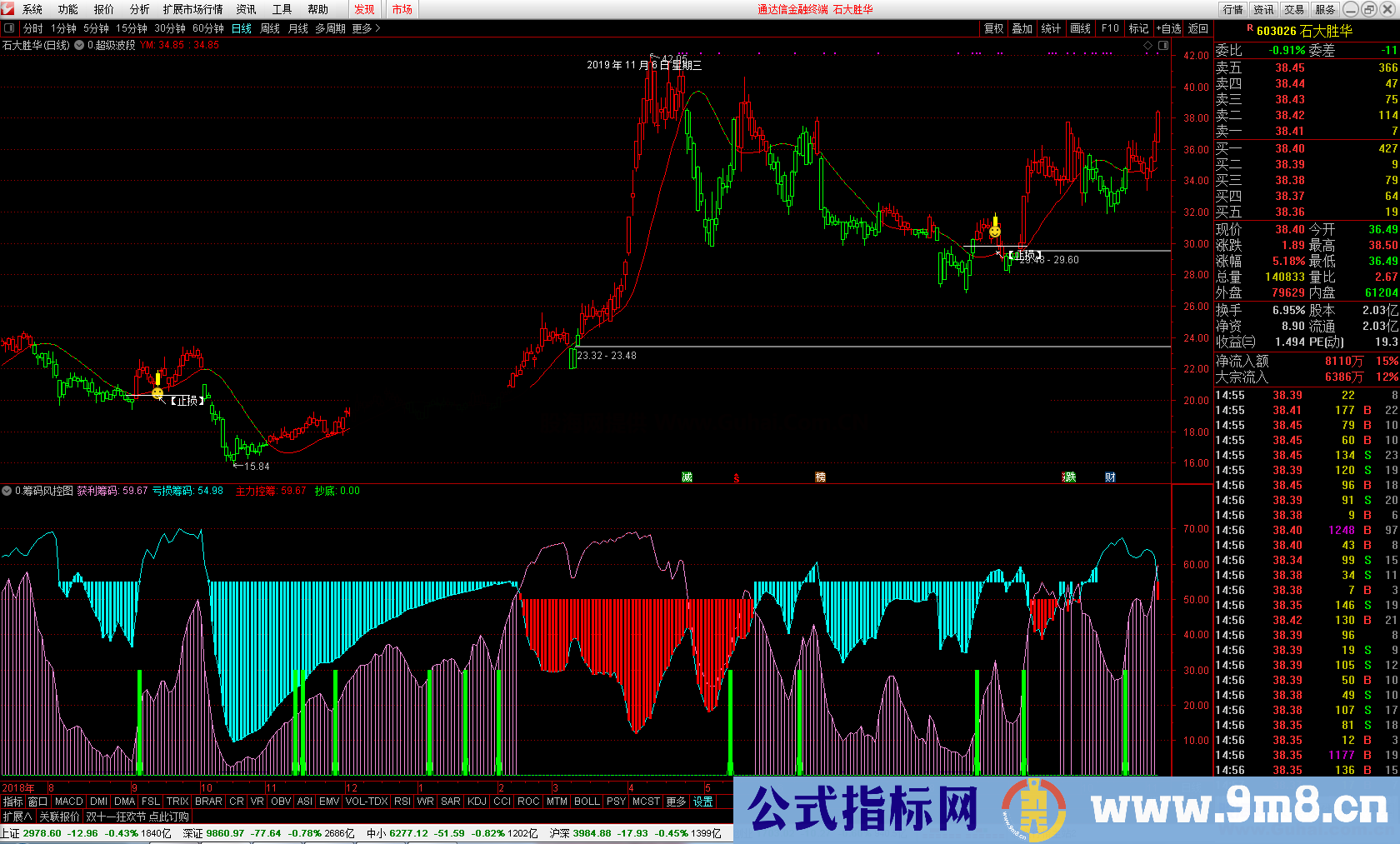
Task: Click the 榜 marker icon on chart bottom
Action: pos(820,477)
